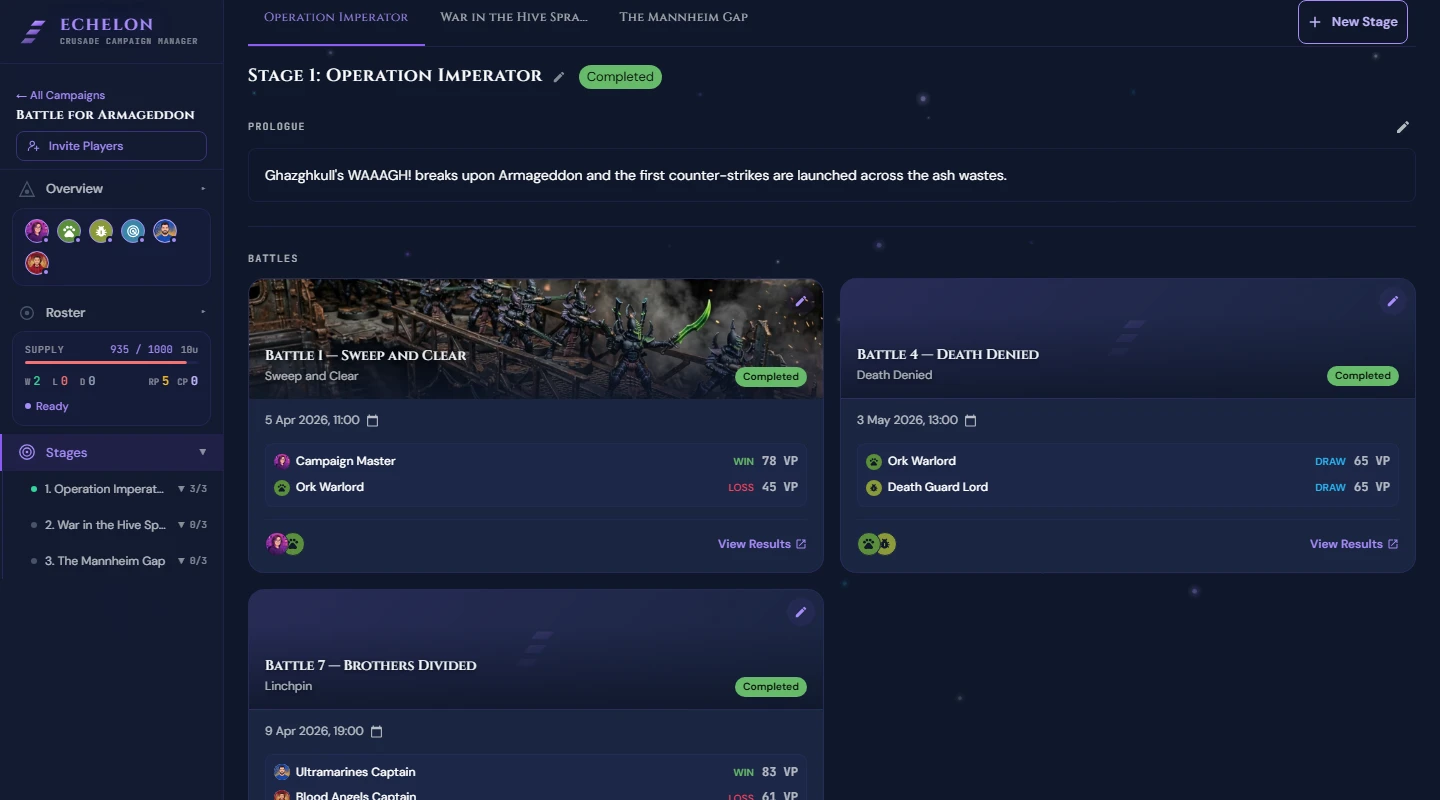Click Campaign Master's WIN 78 VP score
This screenshot has width=1440, height=800.
765,461
